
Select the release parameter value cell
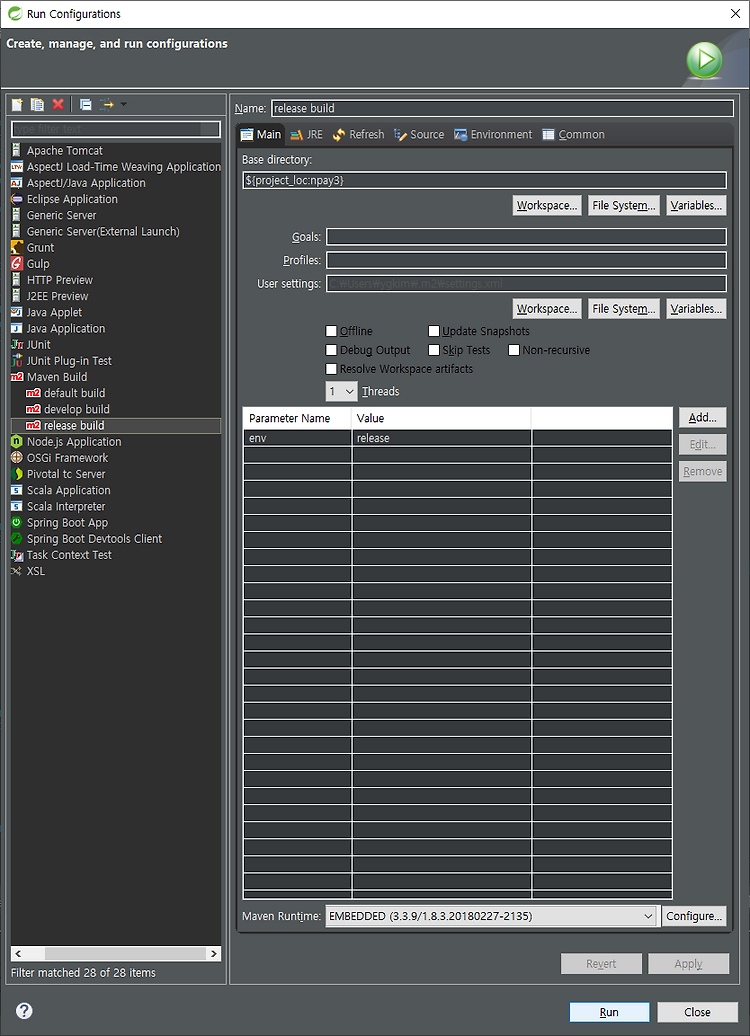(x=442, y=438)
